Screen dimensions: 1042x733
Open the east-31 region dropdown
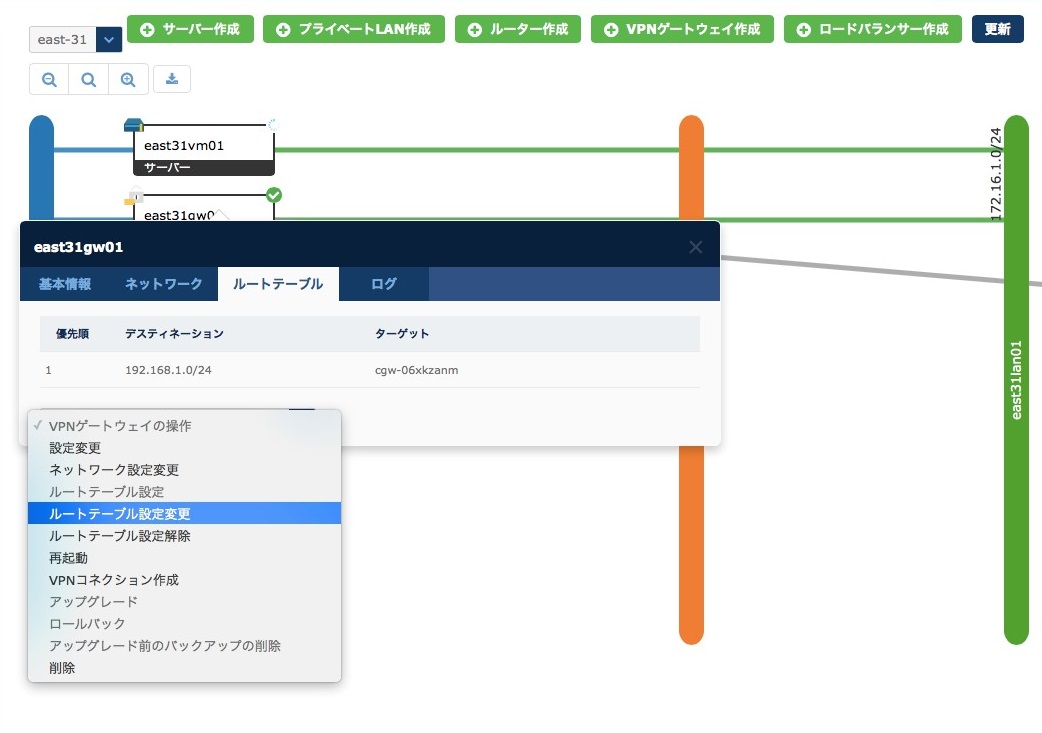[x=110, y=40]
